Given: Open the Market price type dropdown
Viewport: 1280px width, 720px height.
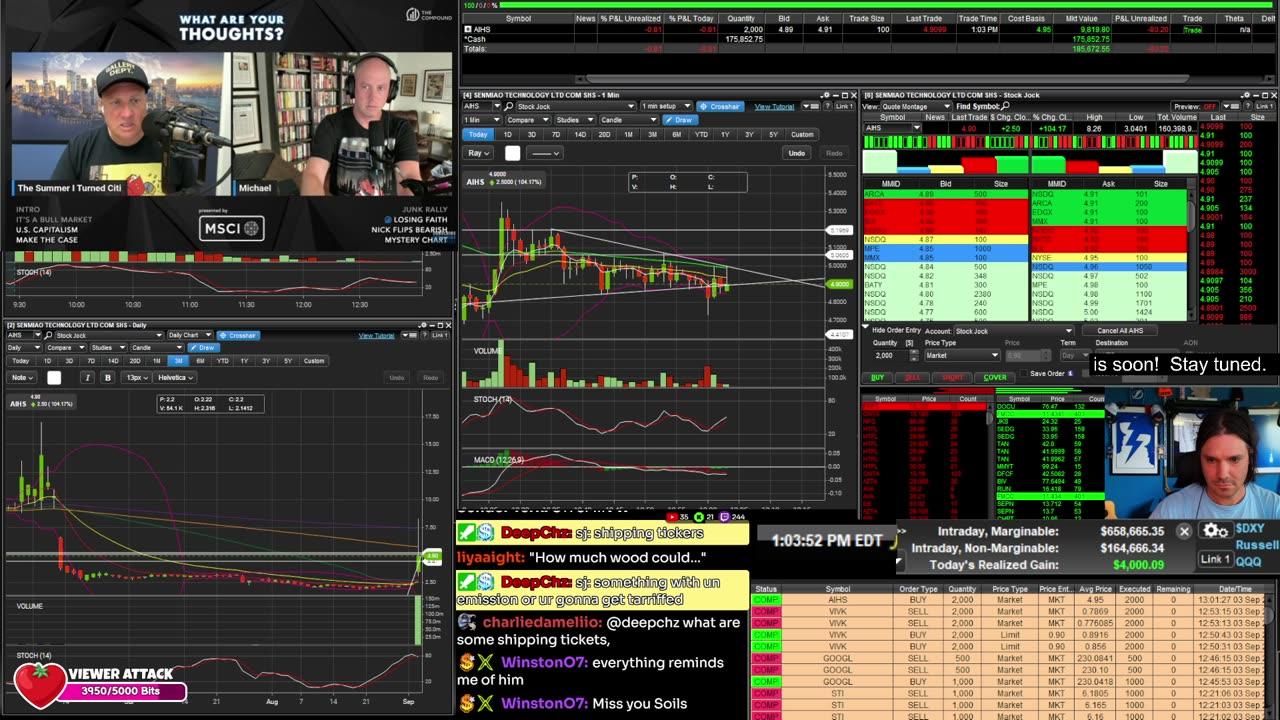Looking at the screenshot, I should point(962,355).
